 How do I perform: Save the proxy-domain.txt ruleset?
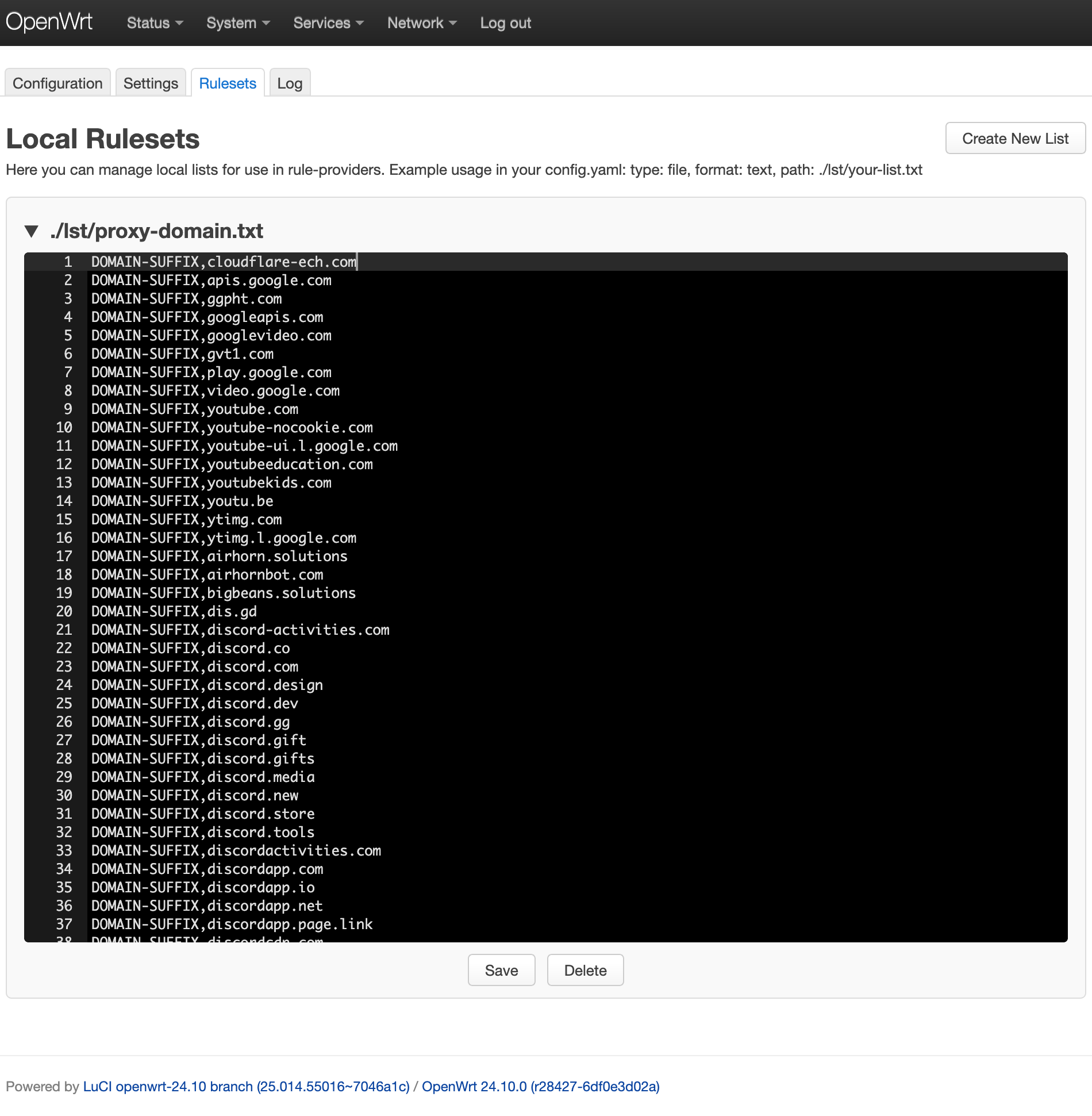(x=501, y=970)
